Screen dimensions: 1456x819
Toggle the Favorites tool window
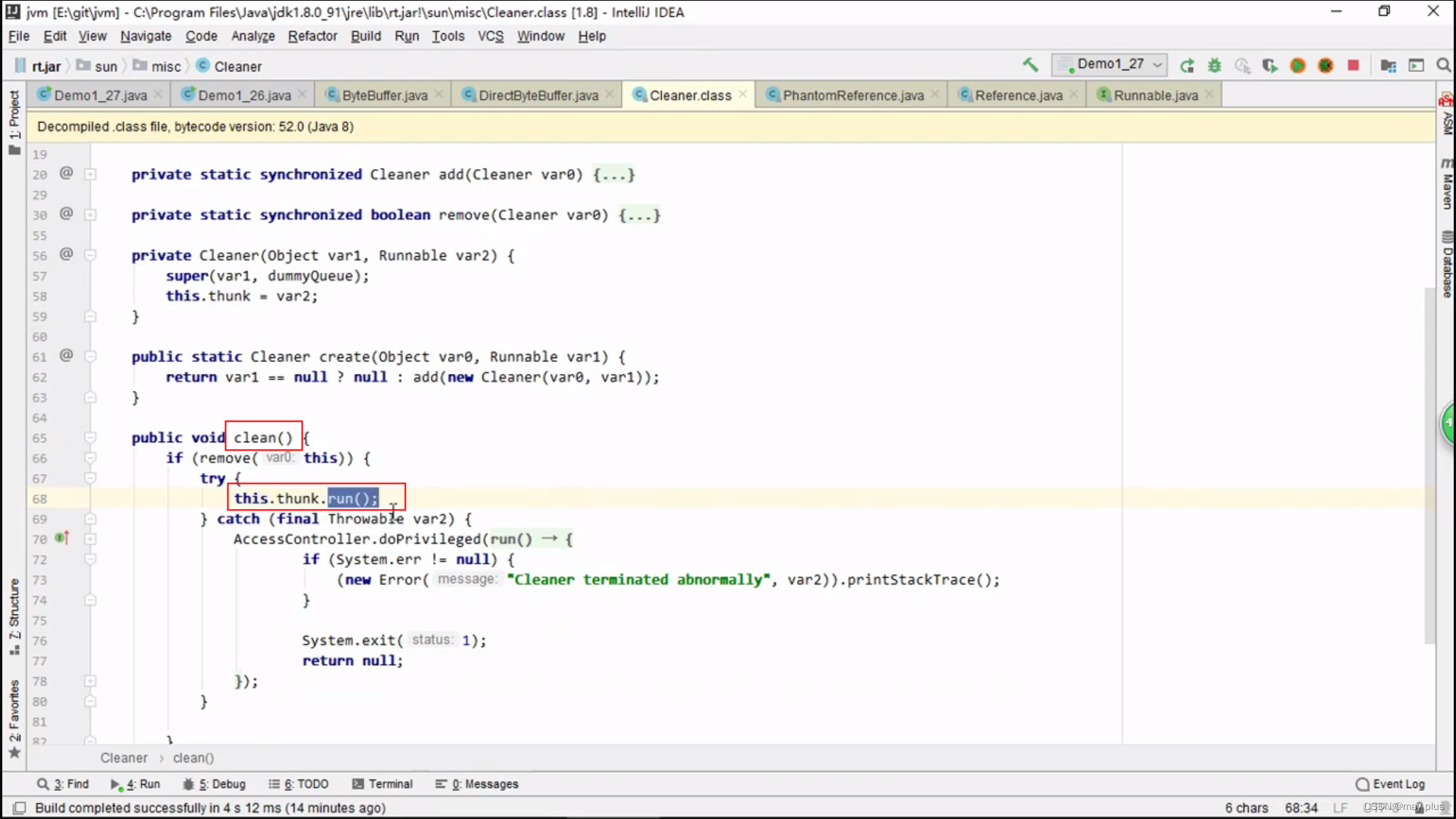click(x=14, y=718)
